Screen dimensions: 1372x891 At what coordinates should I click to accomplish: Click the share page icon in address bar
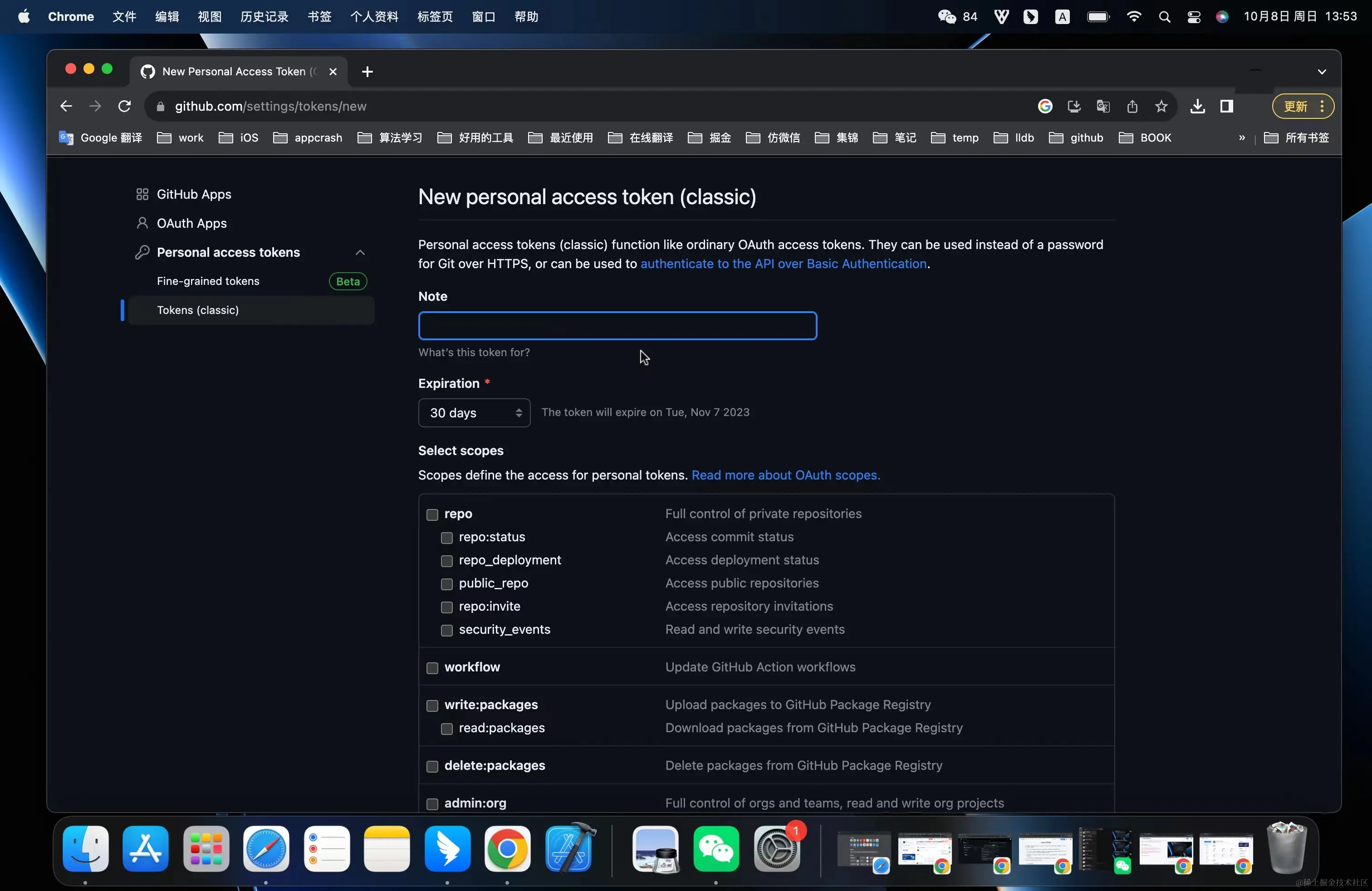1132,106
